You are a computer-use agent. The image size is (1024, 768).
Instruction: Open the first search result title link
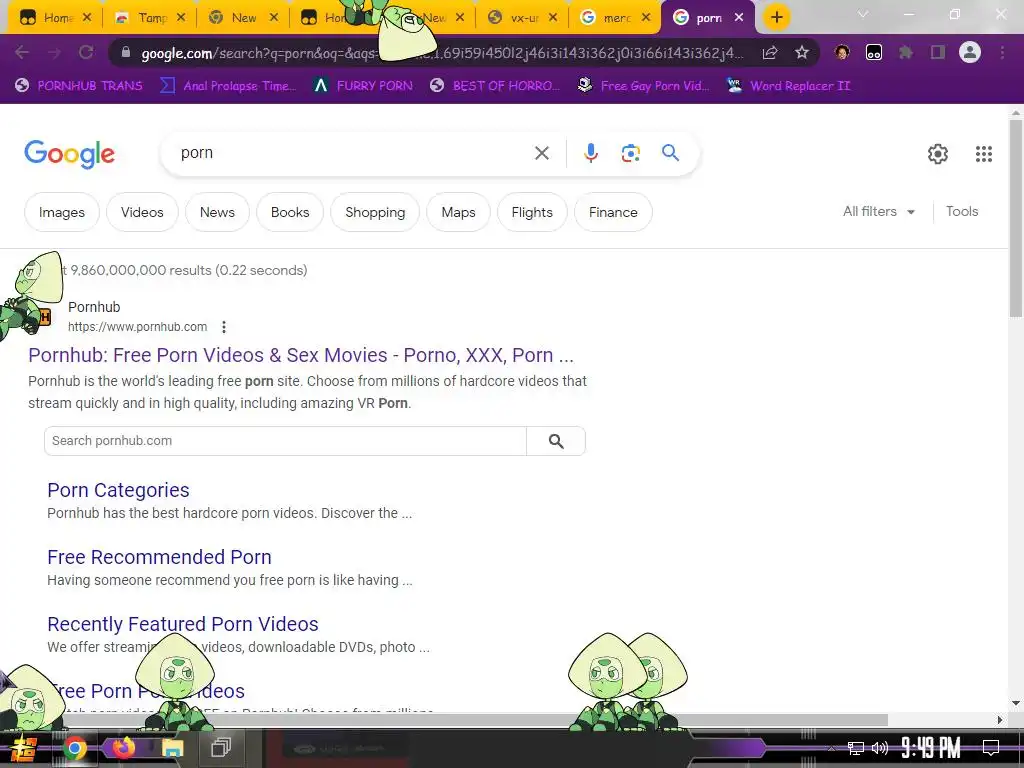click(x=301, y=355)
